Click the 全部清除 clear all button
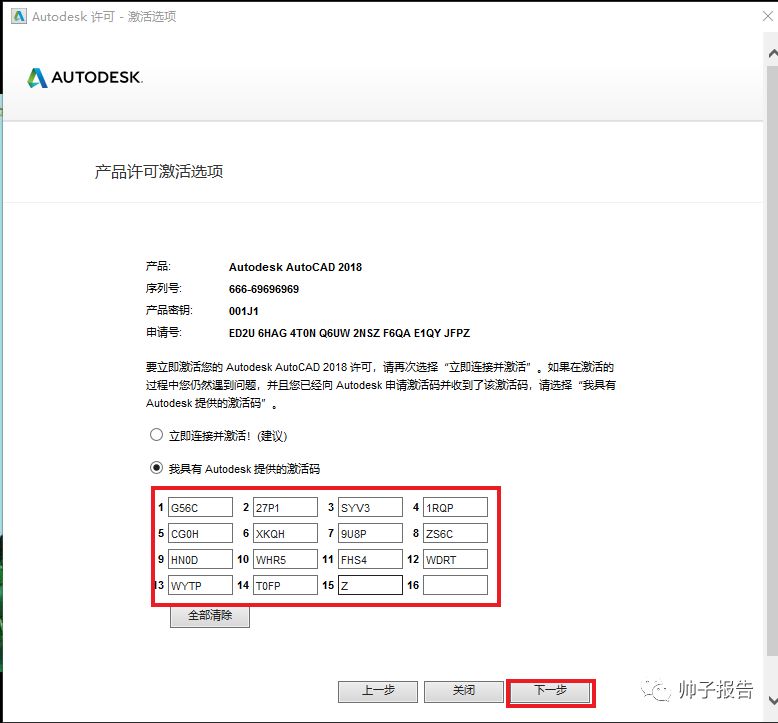 [x=210, y=616]
